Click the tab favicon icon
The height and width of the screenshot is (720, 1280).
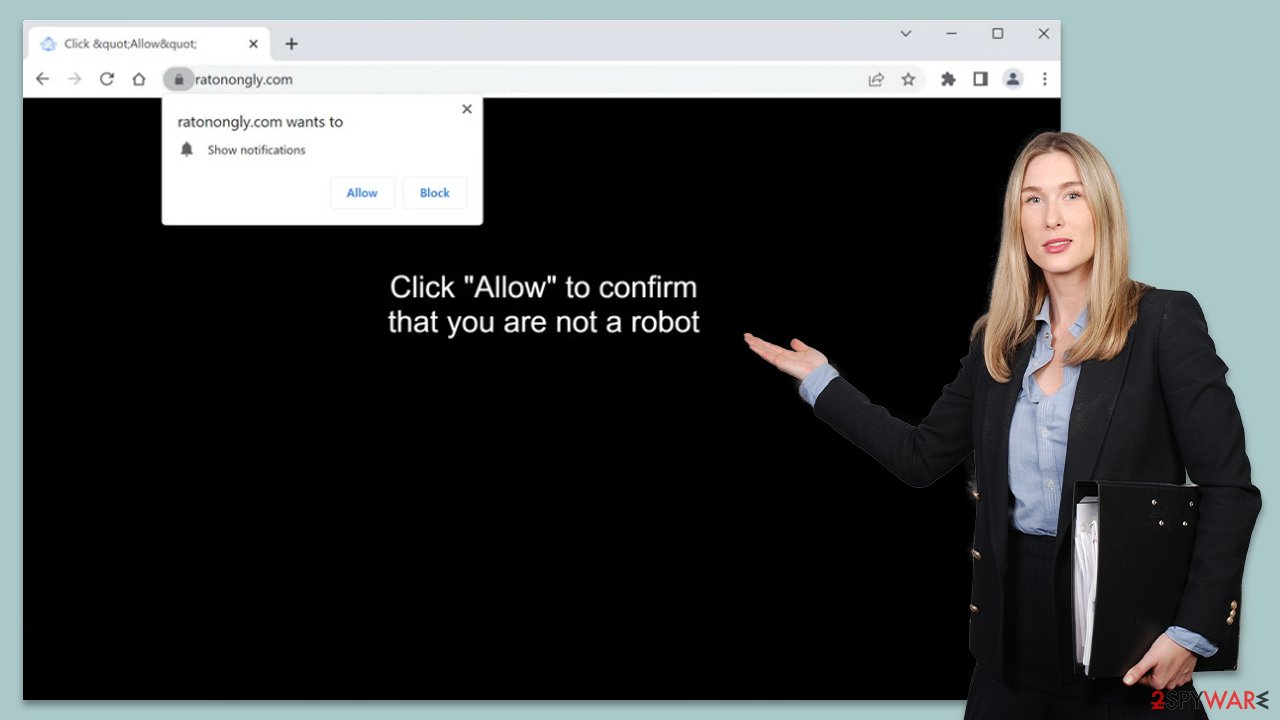(x=48, y=44)
